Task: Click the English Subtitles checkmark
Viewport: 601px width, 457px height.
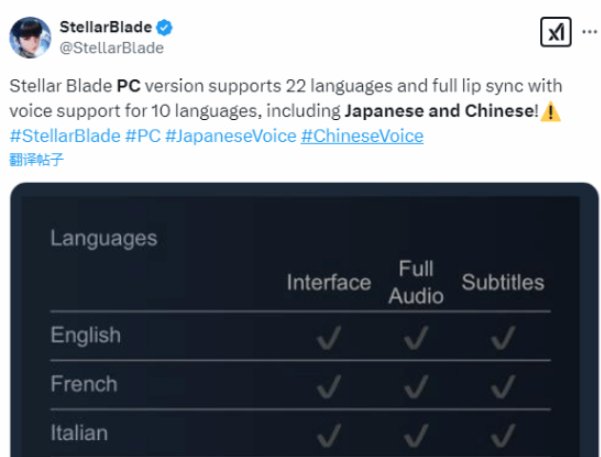Action: pyautogui.click(x=502, y=339)
